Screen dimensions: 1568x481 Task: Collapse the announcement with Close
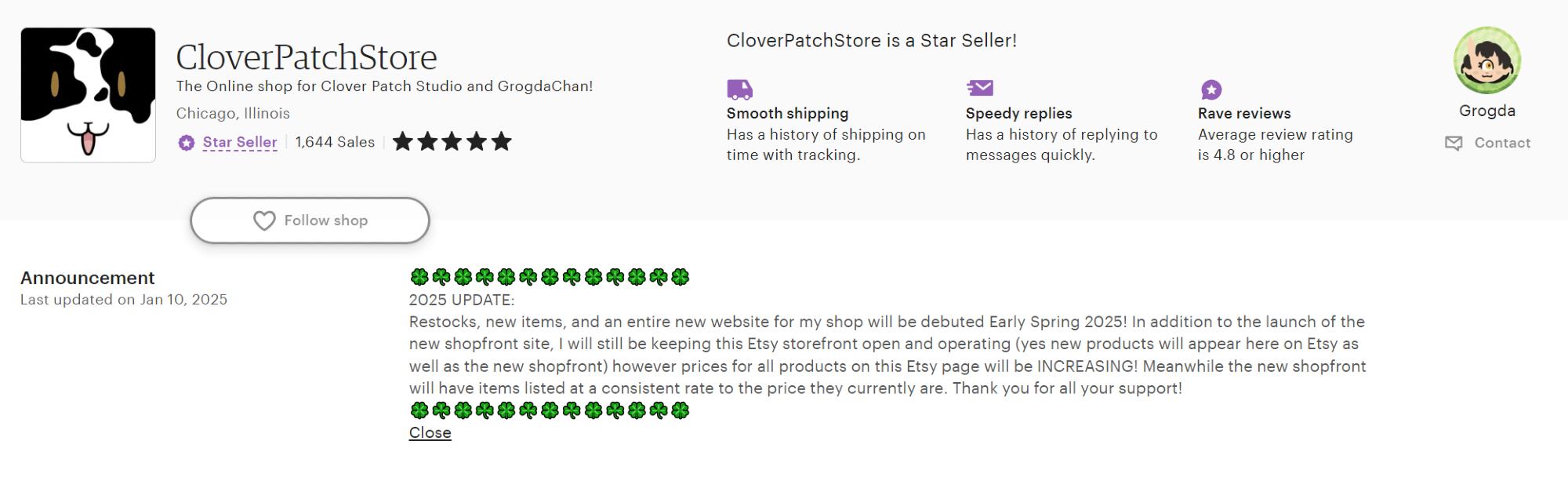[430, 433]
